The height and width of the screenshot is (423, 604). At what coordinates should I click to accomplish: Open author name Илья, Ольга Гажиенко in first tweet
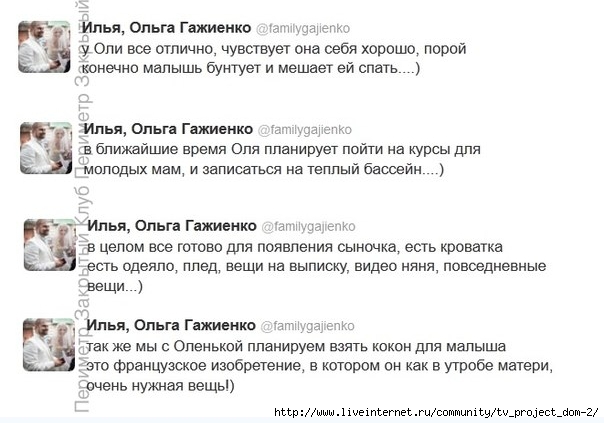tap(166, 28)
